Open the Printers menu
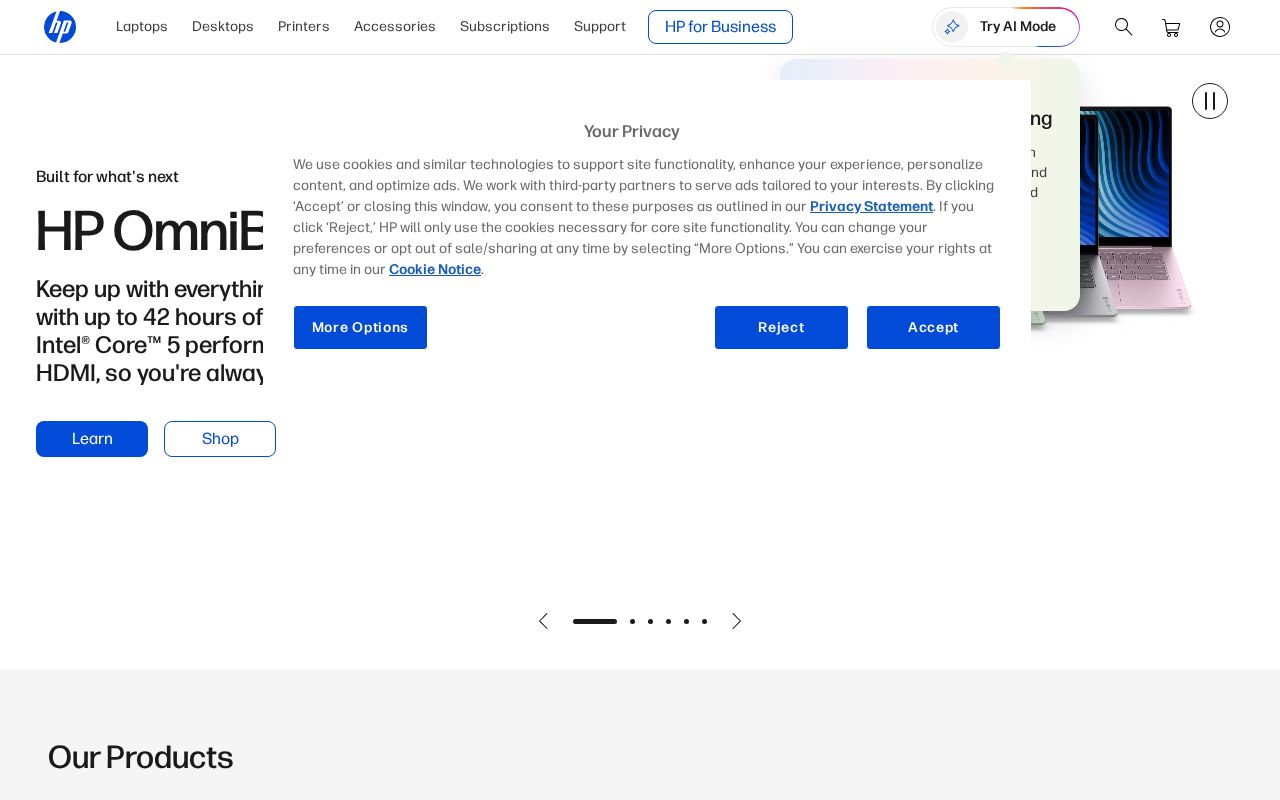The image size is (1280, 800). 304,27
